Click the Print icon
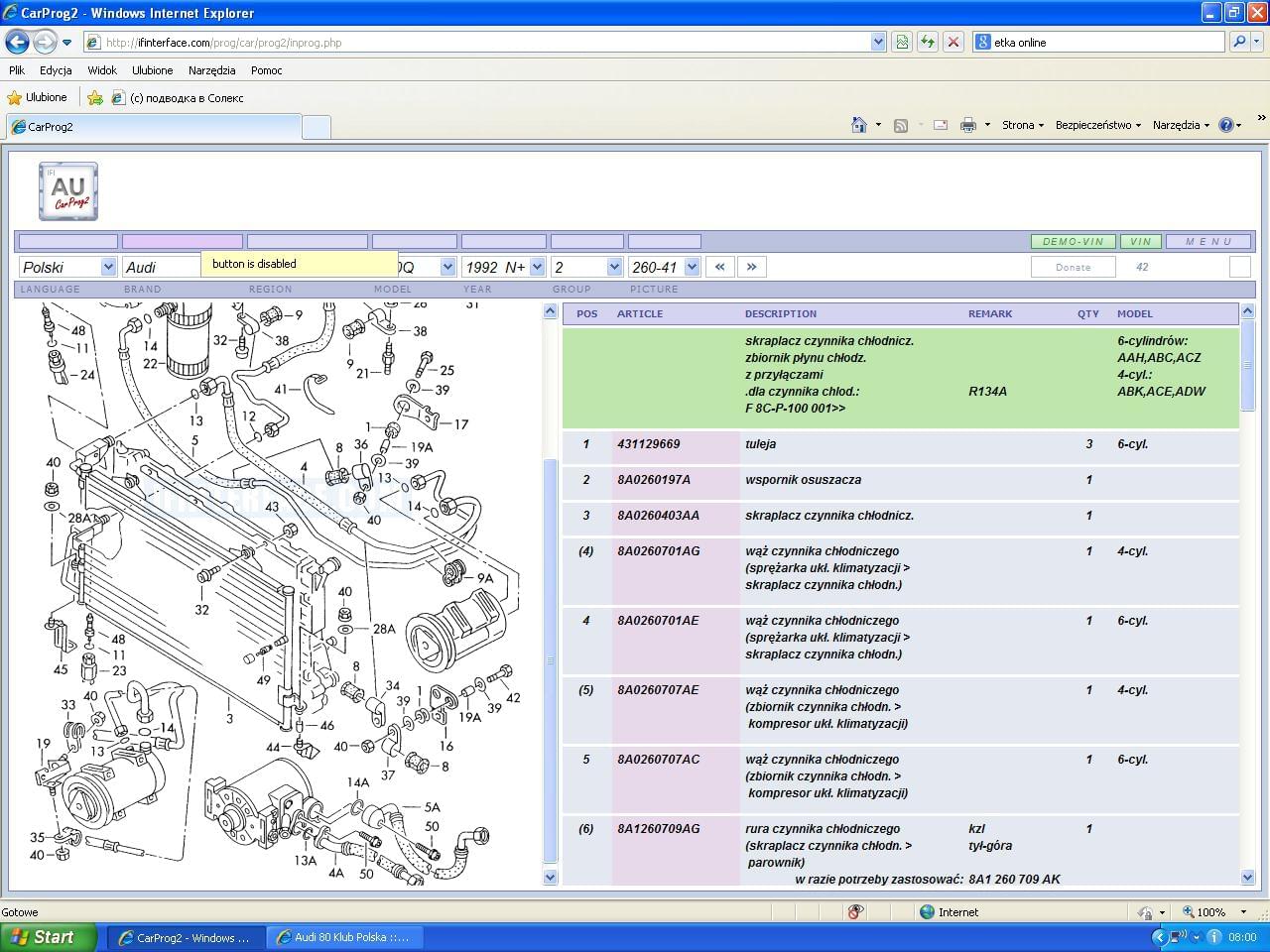1270x952 pixels. pyautogui.click(x=968, y=125)
